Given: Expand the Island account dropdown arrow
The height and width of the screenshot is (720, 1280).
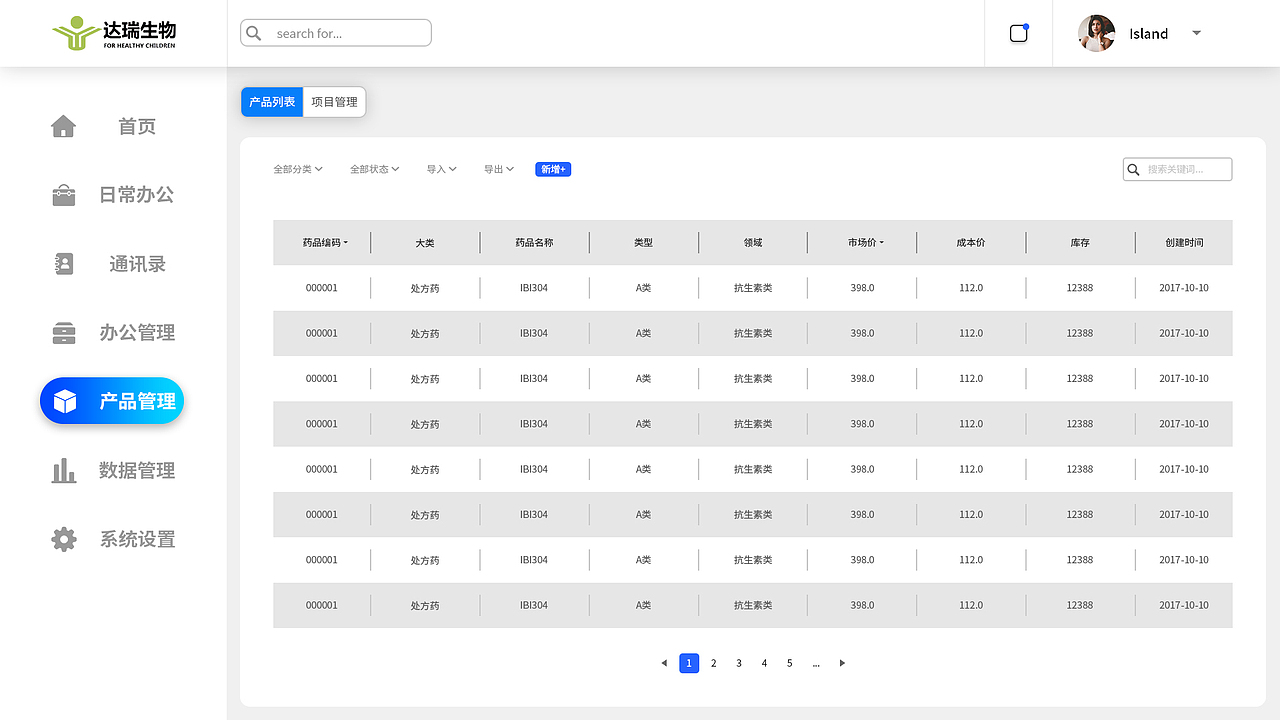Looking at the screenshot, I should coord(1196,33).
